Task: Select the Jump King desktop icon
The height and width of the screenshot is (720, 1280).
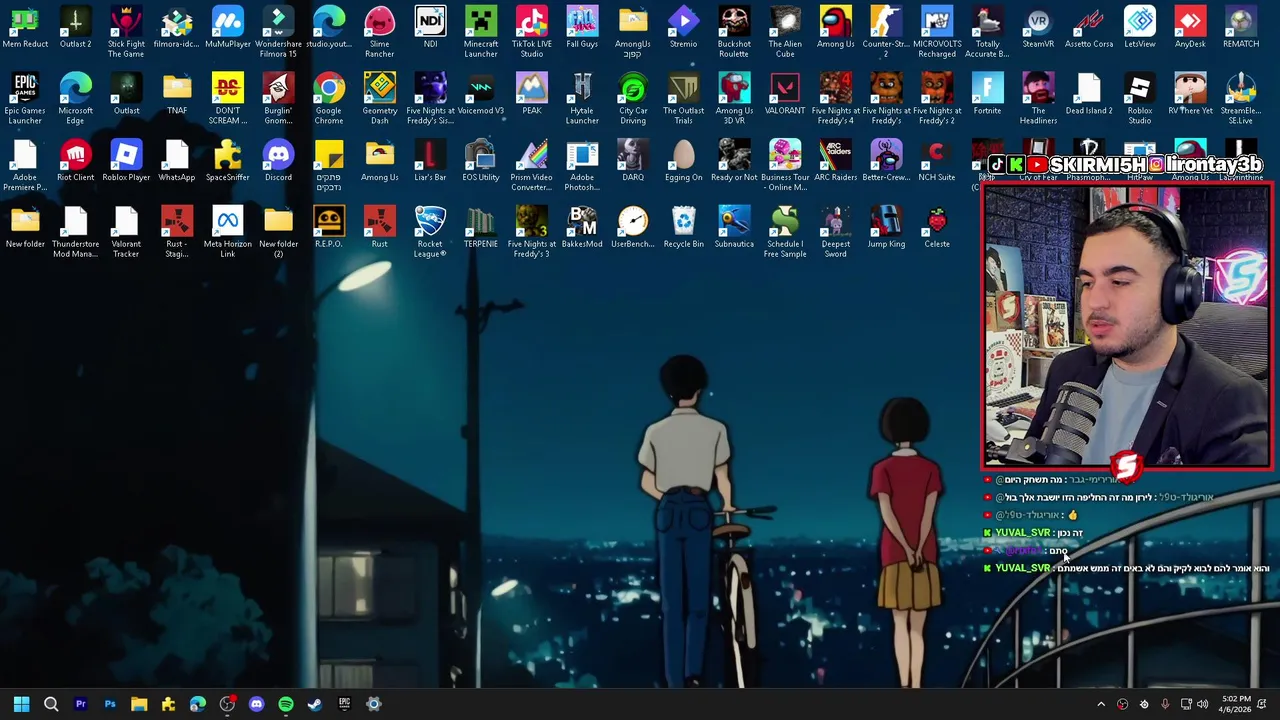Action: tap(886, 227)
